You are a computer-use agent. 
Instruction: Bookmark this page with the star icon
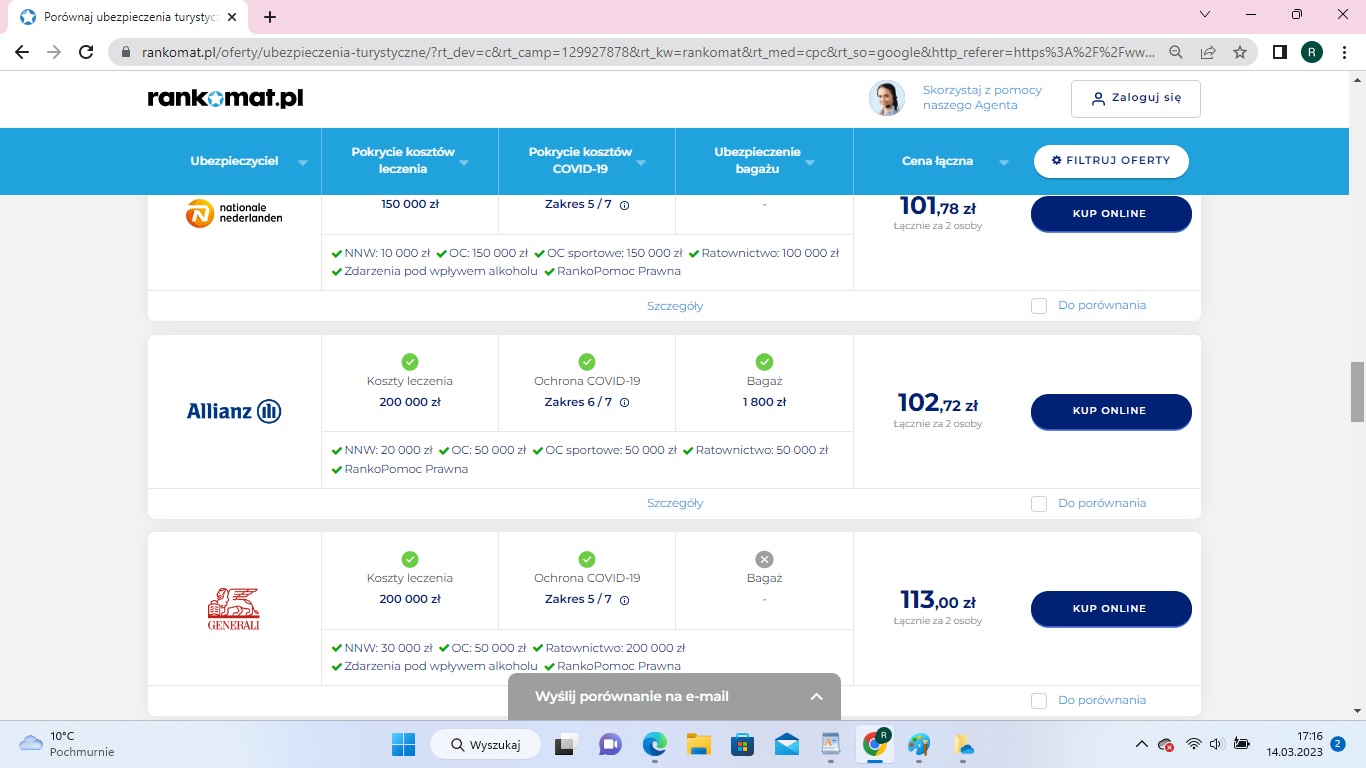point(1240,52)
